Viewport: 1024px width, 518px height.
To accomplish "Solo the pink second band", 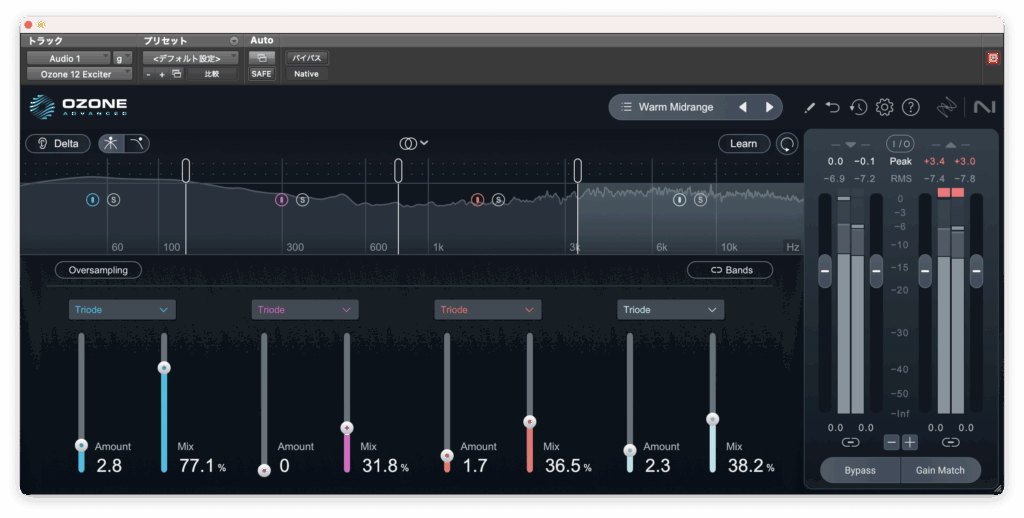I will [x=302, y=200].
